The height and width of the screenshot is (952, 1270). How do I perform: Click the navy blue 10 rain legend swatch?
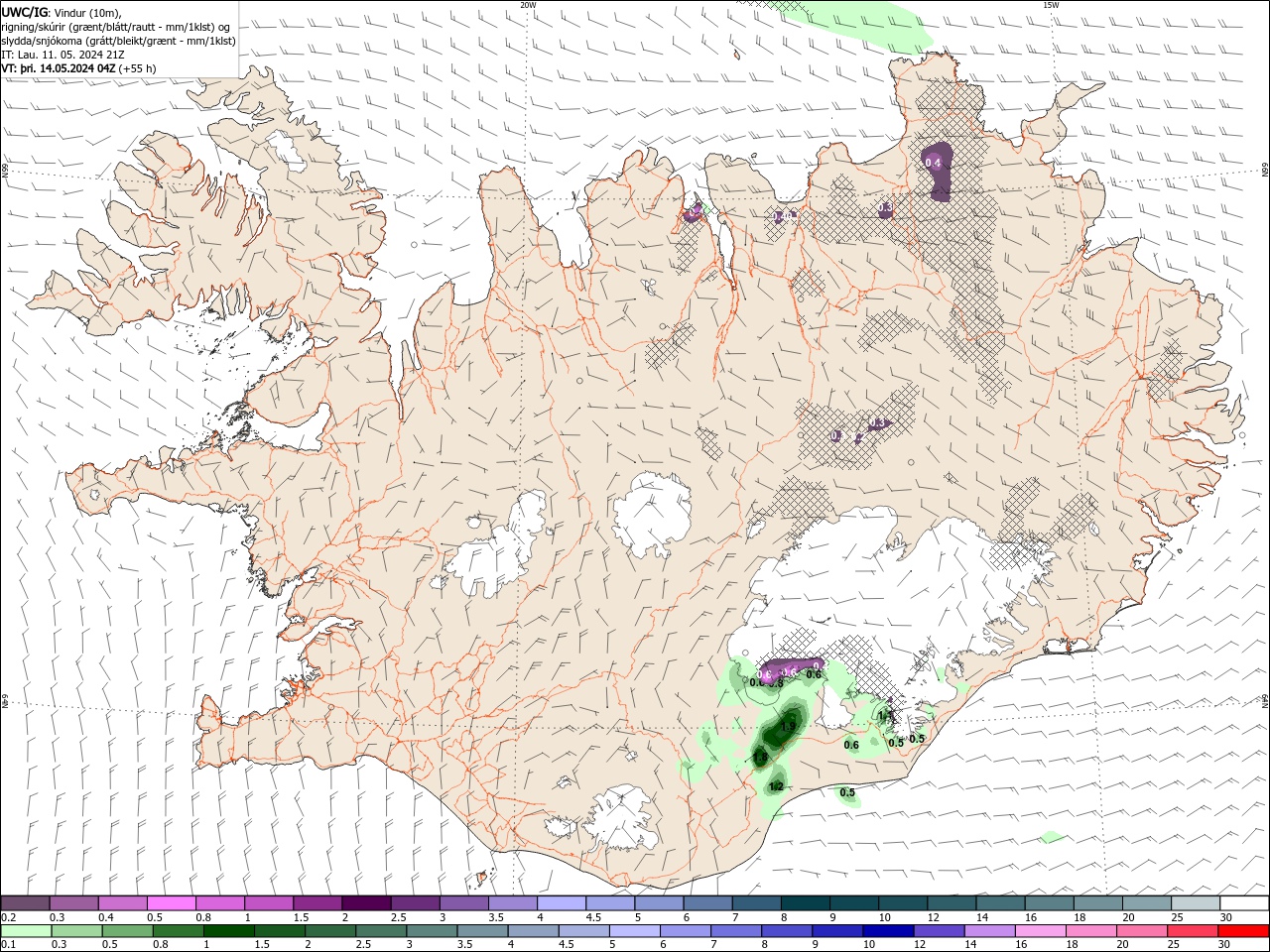[x=888, y=931]
